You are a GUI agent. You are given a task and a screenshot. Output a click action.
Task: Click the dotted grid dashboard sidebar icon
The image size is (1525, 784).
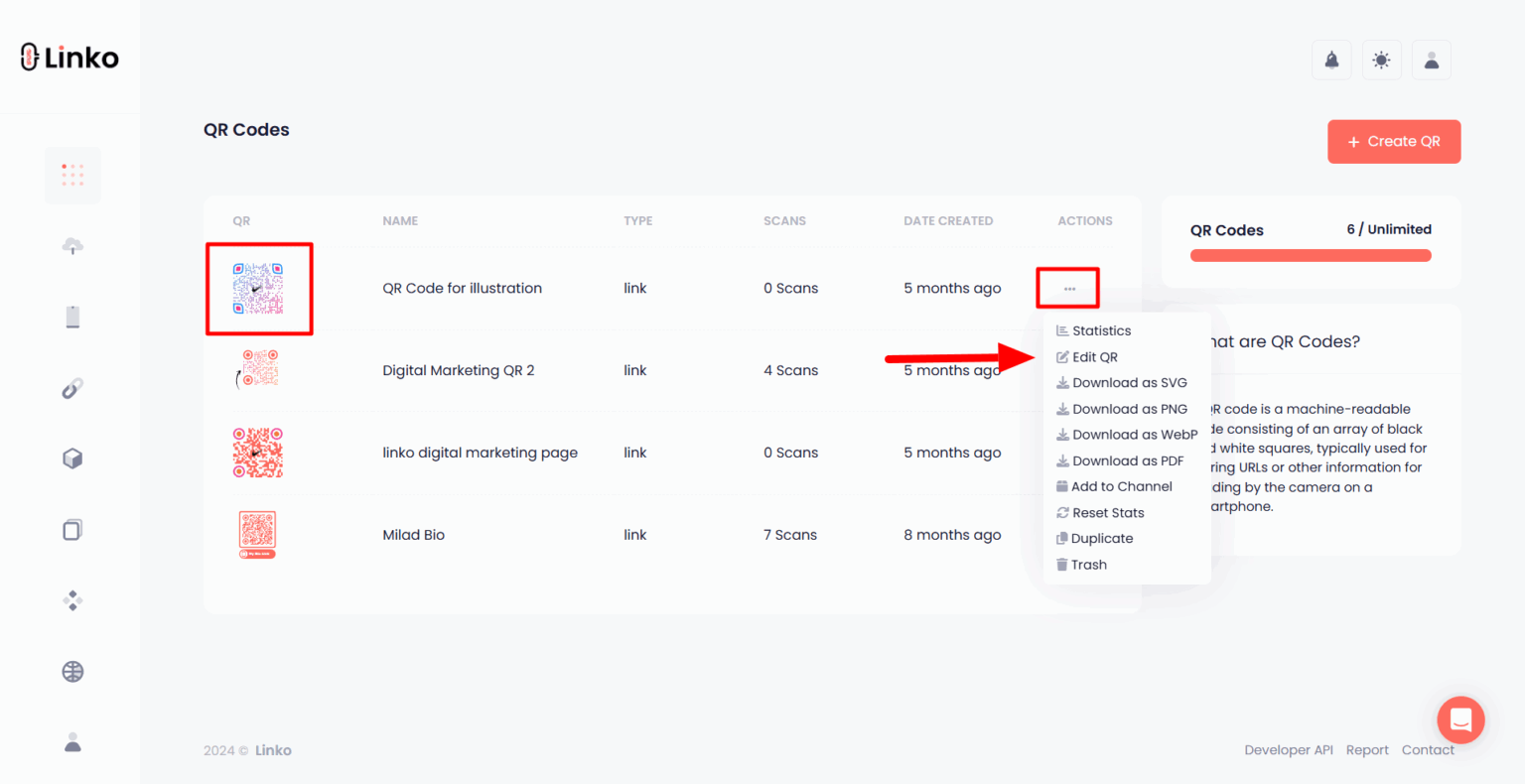[72, 176]
